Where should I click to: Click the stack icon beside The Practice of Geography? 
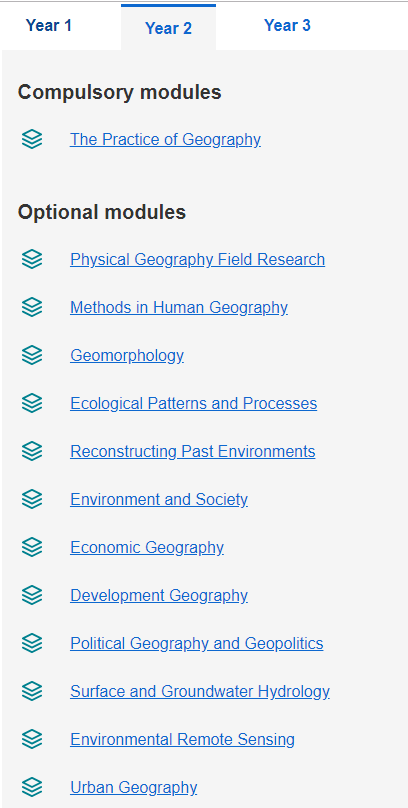pyautogui.click(x=32, y=140)
